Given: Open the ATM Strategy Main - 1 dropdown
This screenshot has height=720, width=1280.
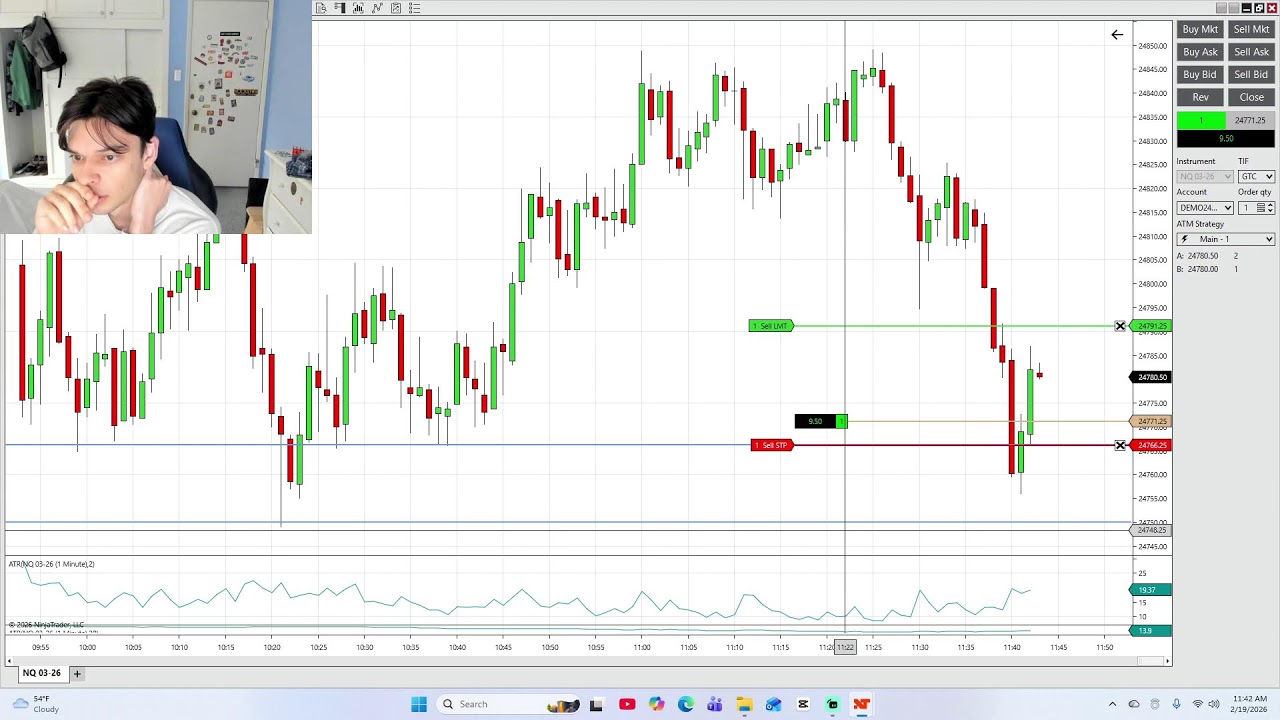Looking at the screenshot, I should click(x=1226, y=239).
